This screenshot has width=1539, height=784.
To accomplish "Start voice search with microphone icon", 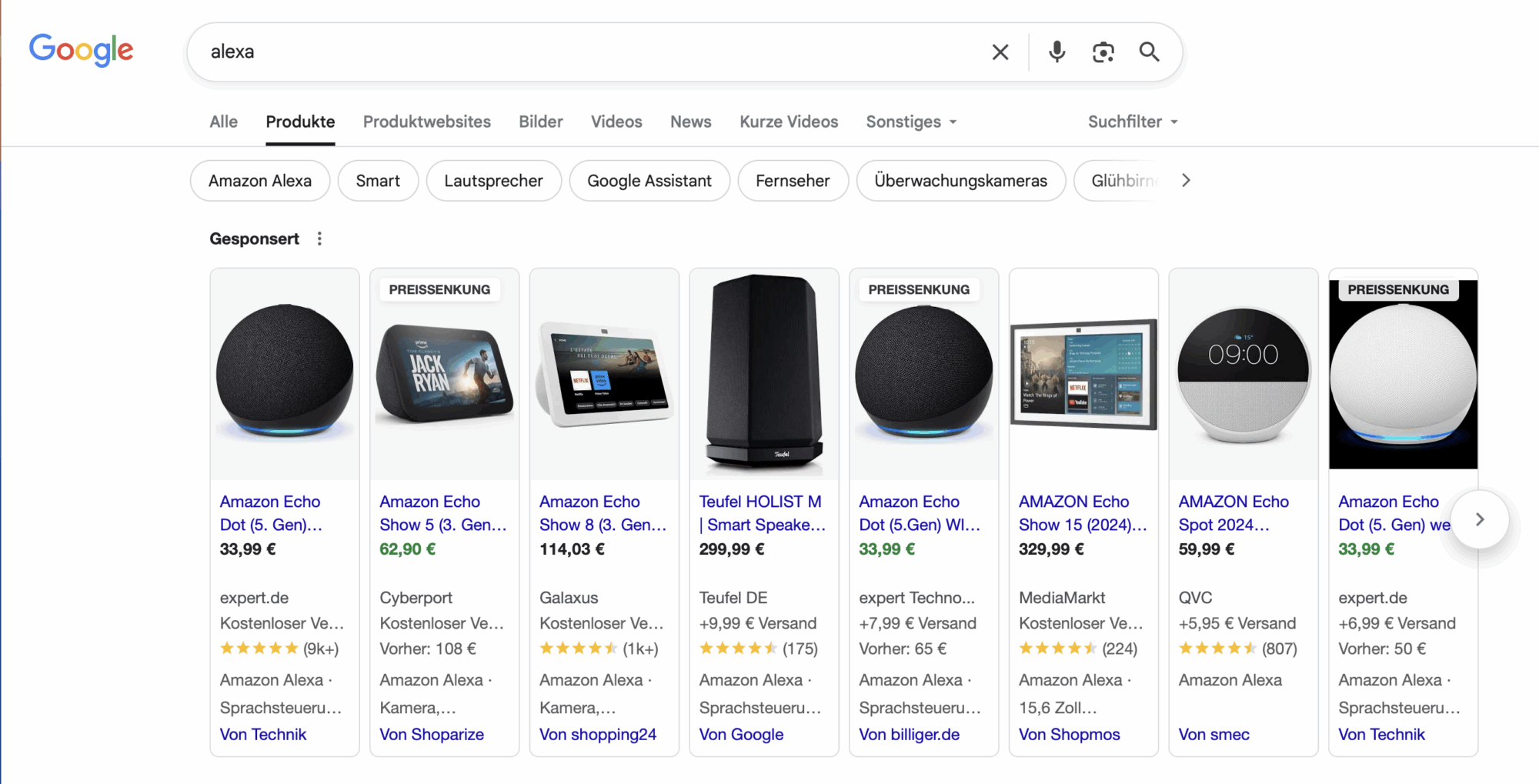I will pos(1057,52).
